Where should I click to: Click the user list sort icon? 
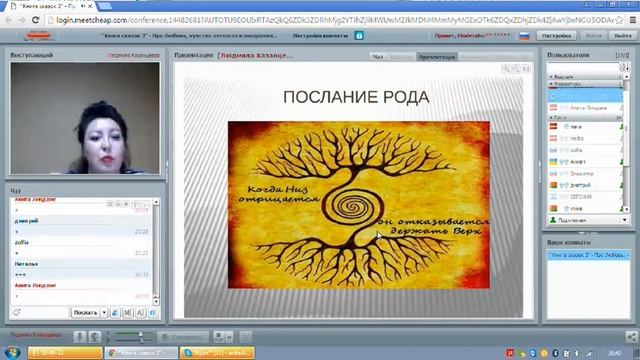tap(624, 67)
